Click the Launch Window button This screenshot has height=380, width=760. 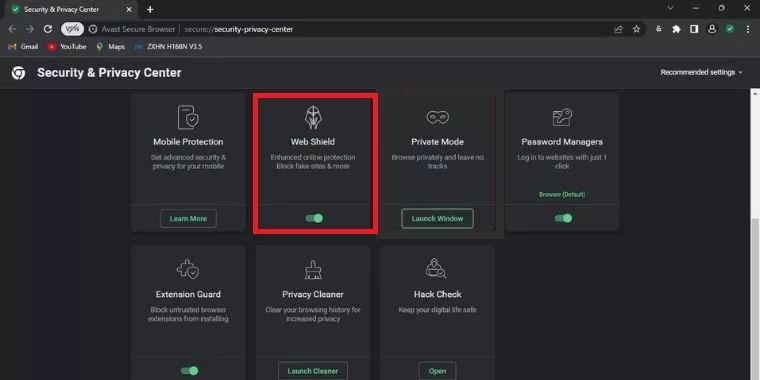(437, 219)
